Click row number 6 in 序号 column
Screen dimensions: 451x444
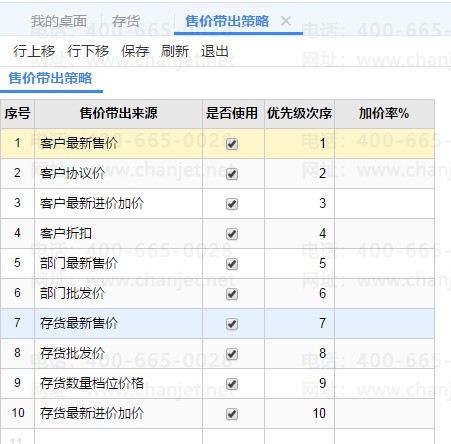point(17,293)
